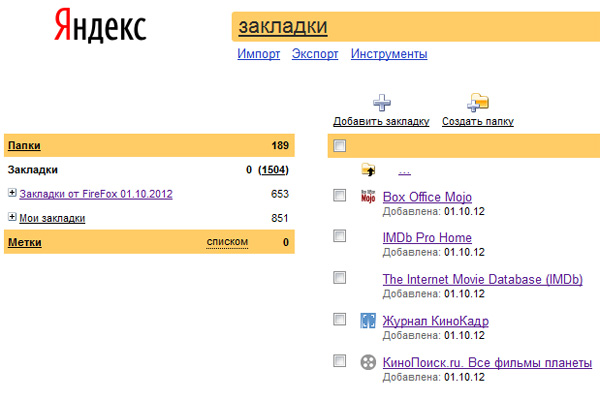Viewport: 600px width, 400px height.
Task: Toggle the select-all checkbox in header
Action: tap(340, 146)
